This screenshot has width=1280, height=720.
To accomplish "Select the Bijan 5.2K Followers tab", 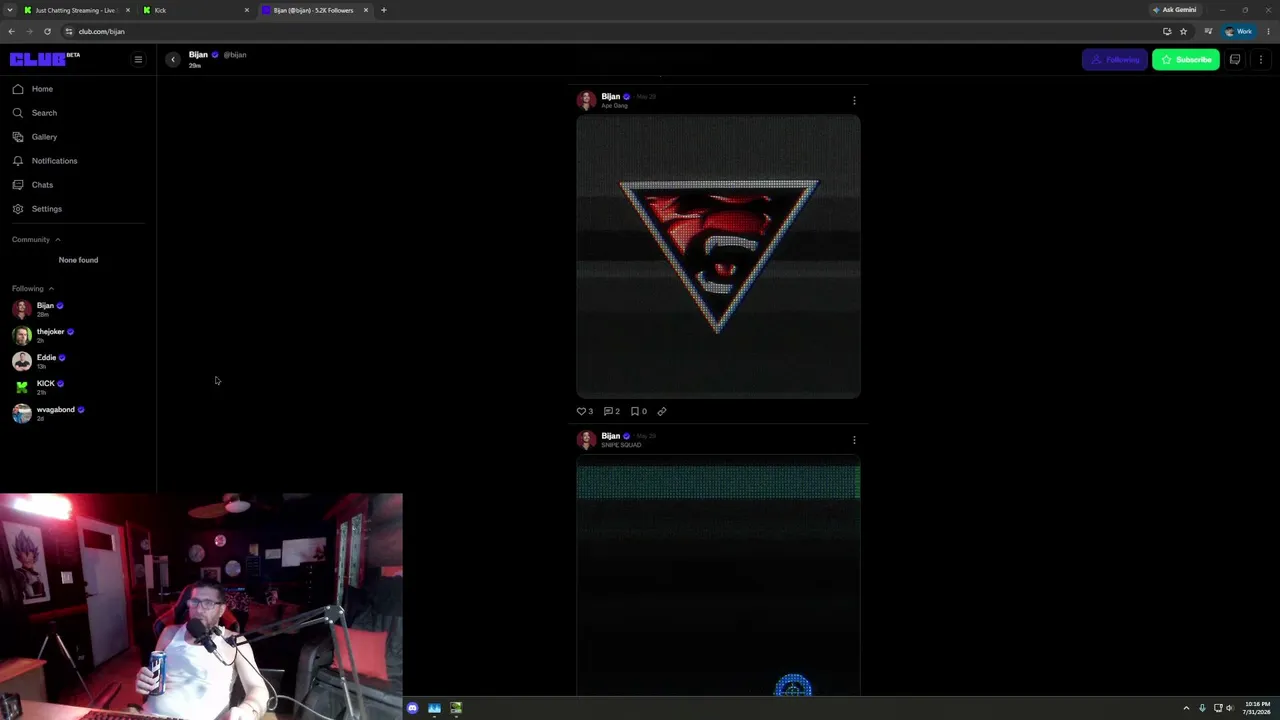I will click(315, 10).
